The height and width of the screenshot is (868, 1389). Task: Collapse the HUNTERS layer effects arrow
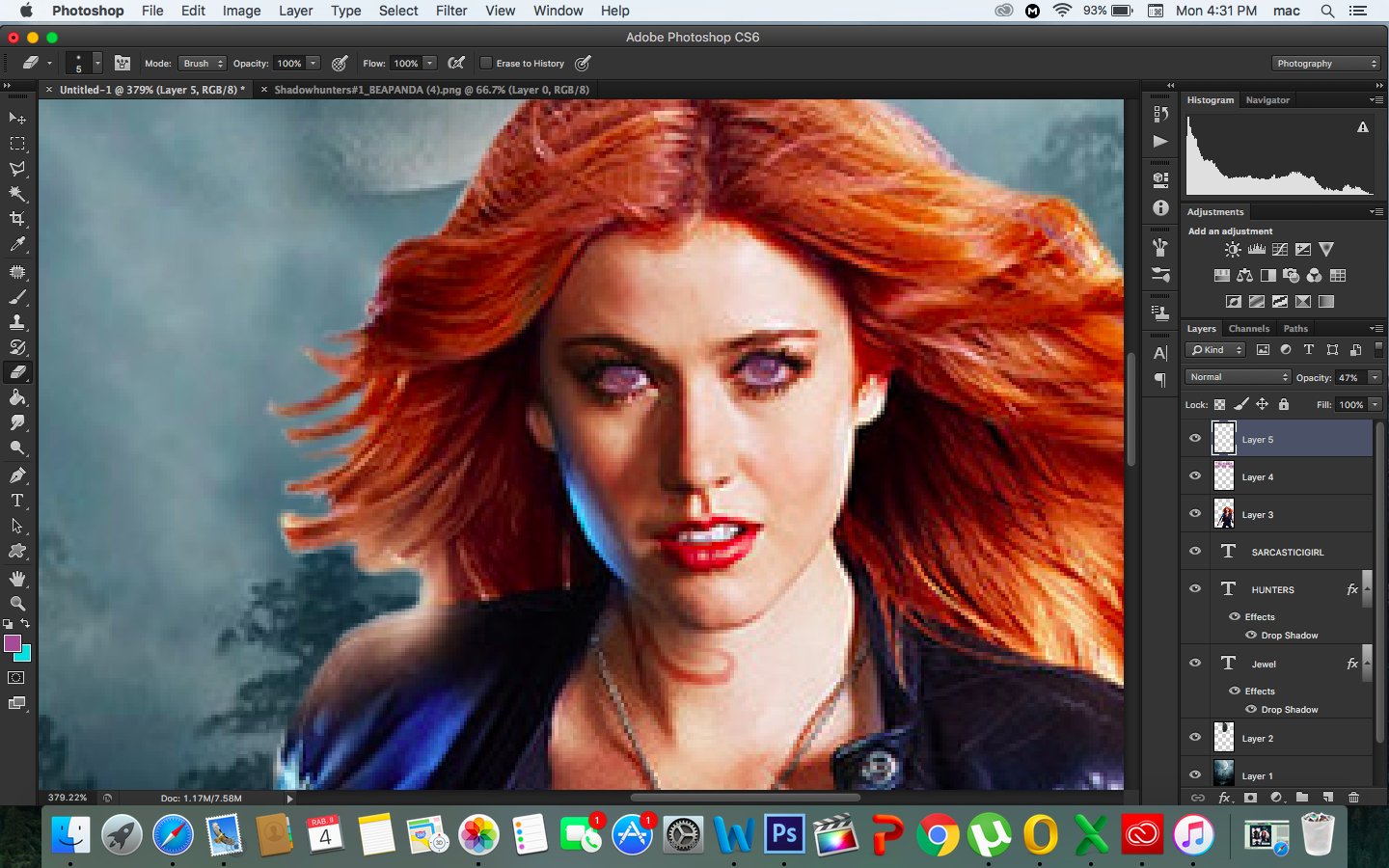coord(1367,588)
